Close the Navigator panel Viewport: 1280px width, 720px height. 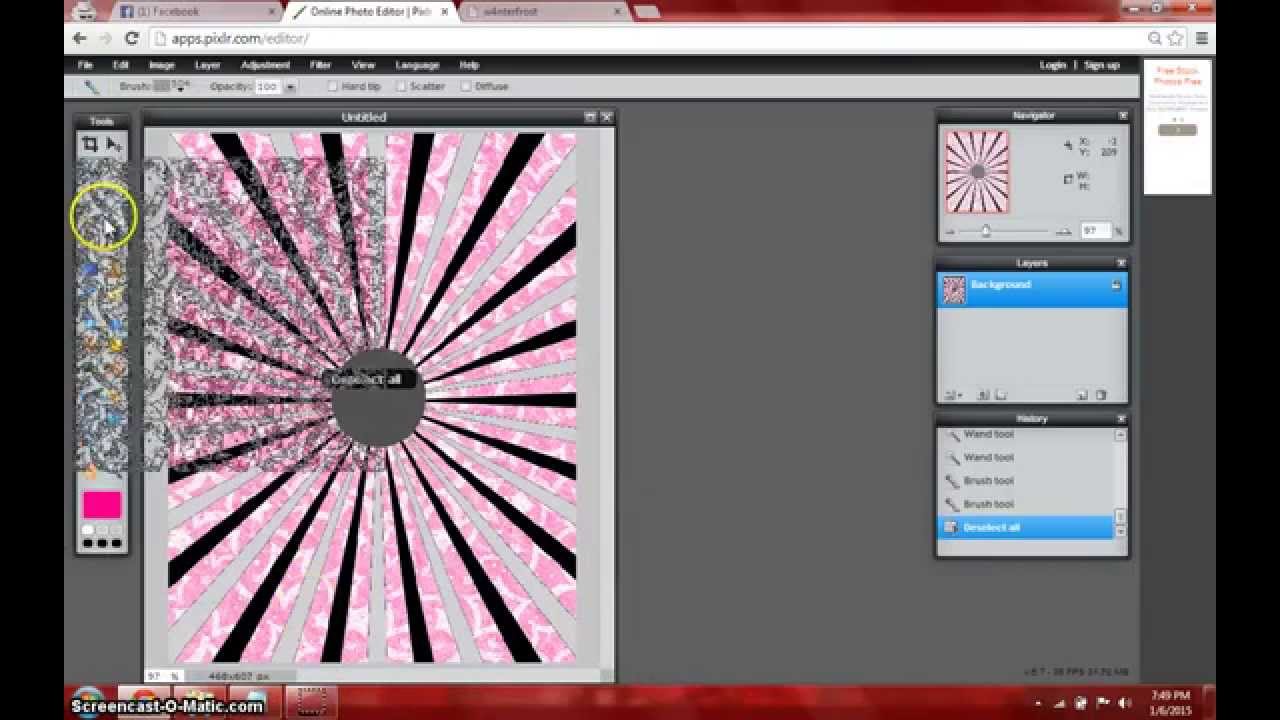(1122, 116)
